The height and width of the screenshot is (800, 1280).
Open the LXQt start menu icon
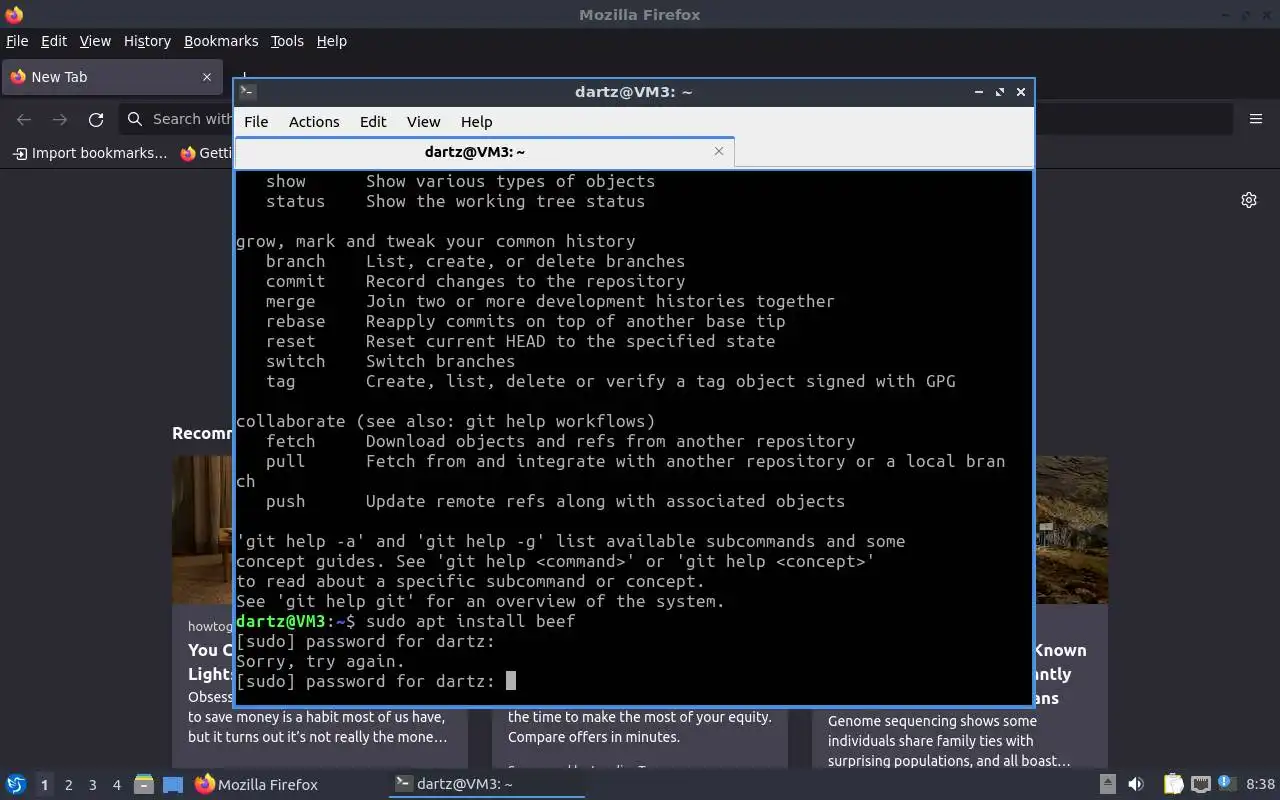(x=15, y=785)
